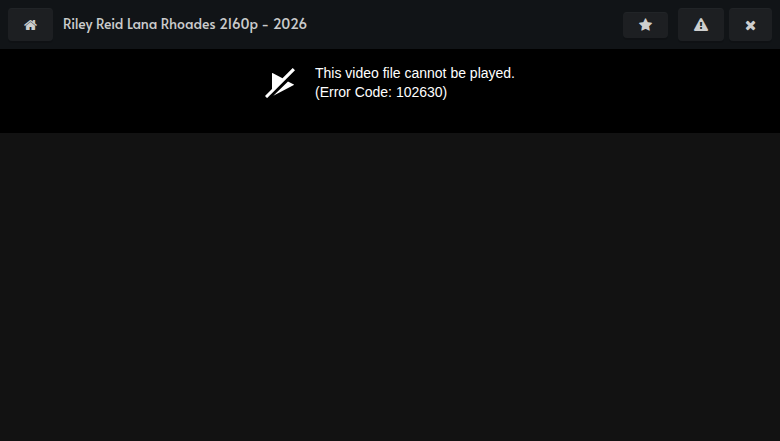The image size is (780, 441).
Task: Click the word "Riley" starting the title
Action: pyautogui.click(x=78, y=24)
